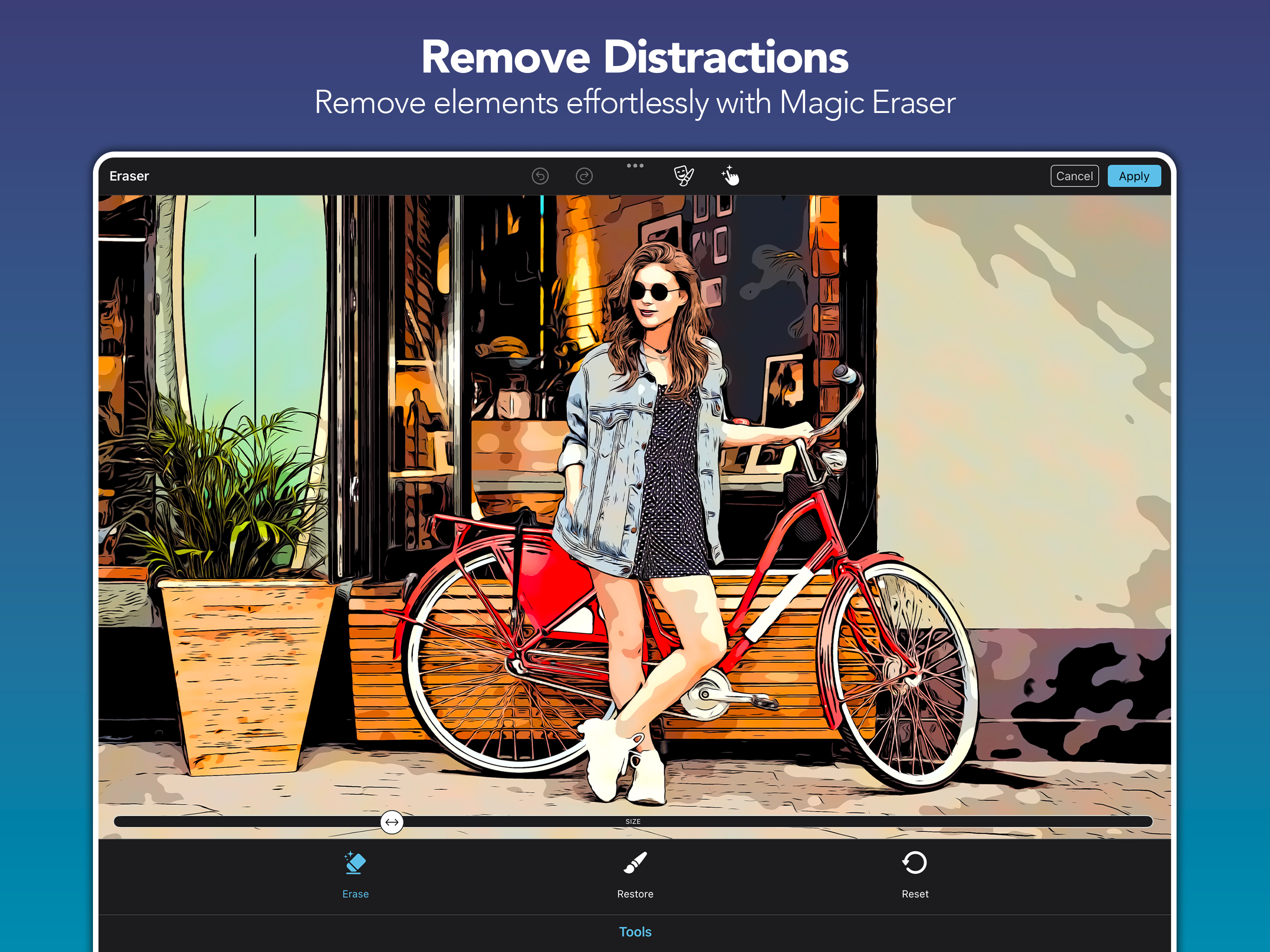This screenshot has height=952, width=1270.
Task: Click the redo arrow icon
Action: (x=584, y=176)
